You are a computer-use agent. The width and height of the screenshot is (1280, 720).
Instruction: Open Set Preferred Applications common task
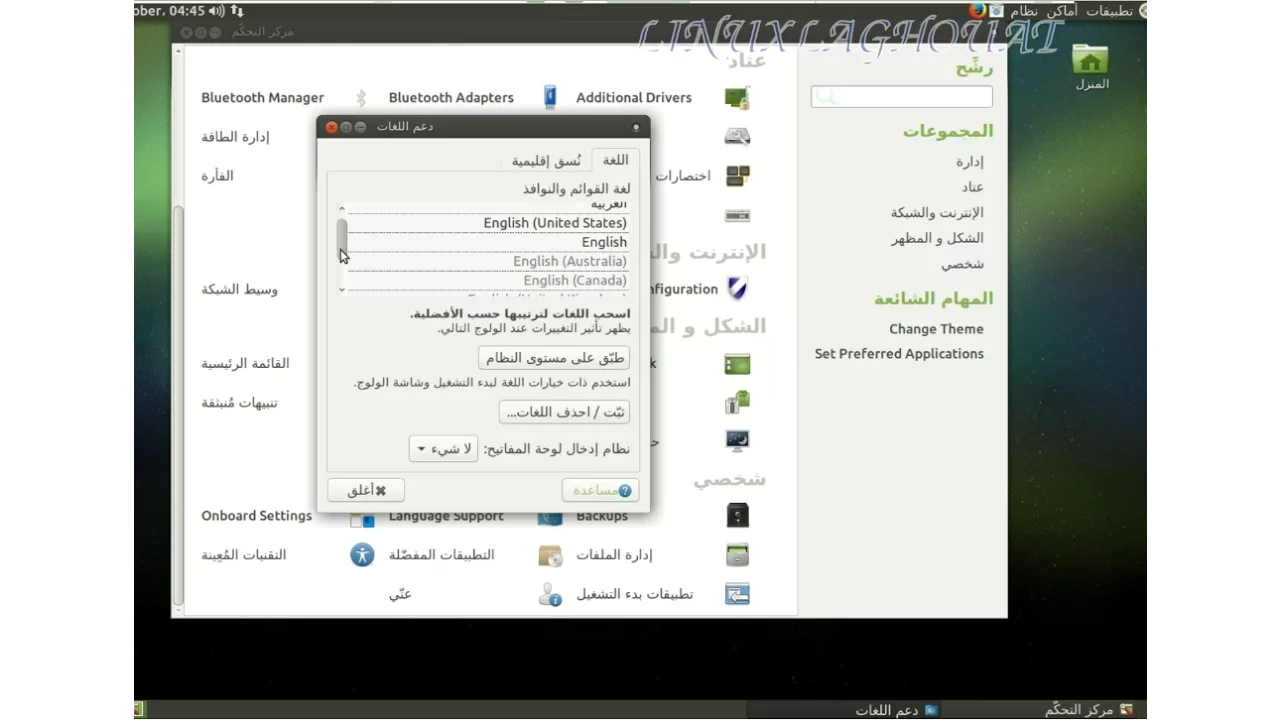click(899, 354)
